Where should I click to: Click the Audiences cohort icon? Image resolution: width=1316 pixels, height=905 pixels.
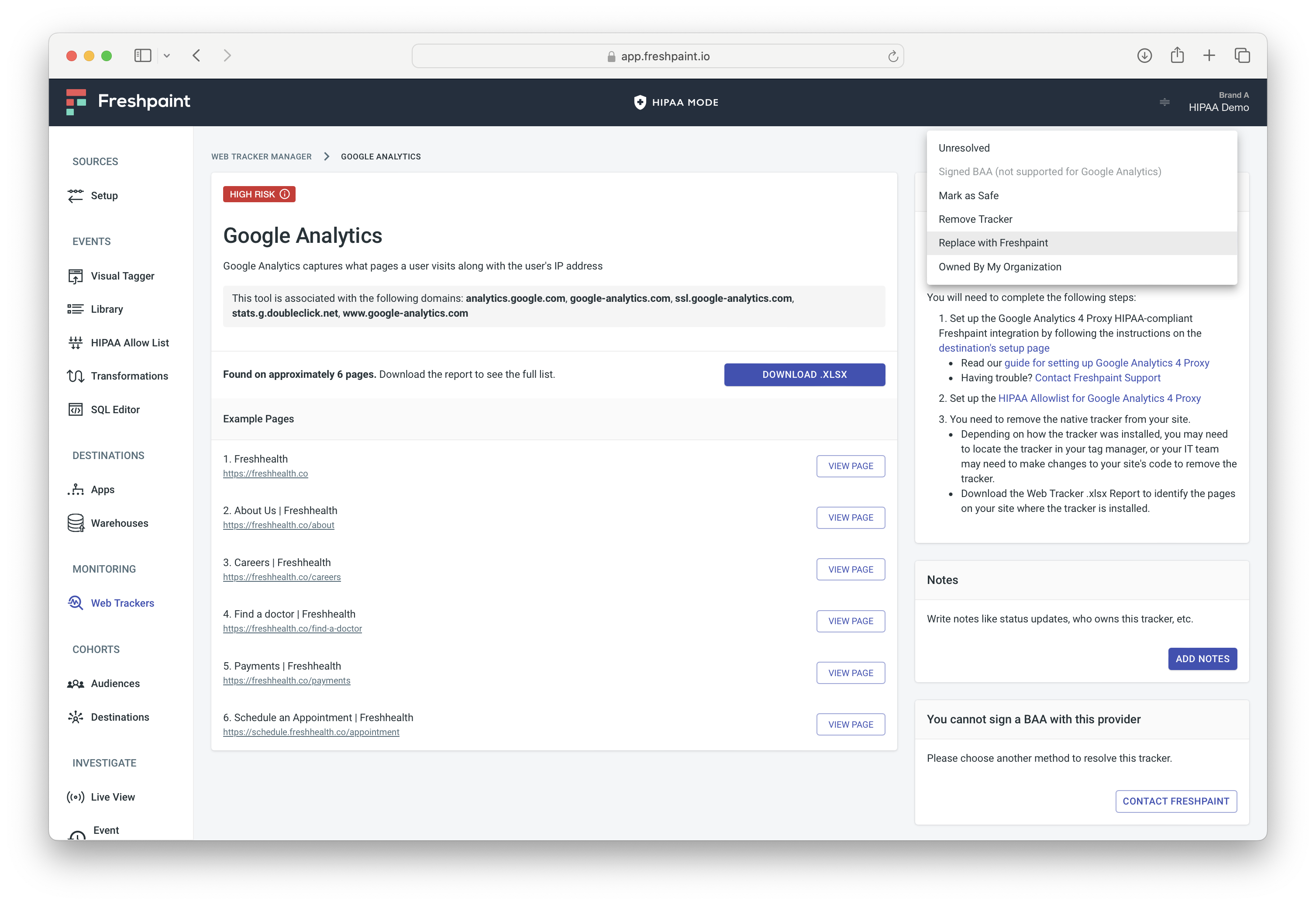click(x=76, y=683)
